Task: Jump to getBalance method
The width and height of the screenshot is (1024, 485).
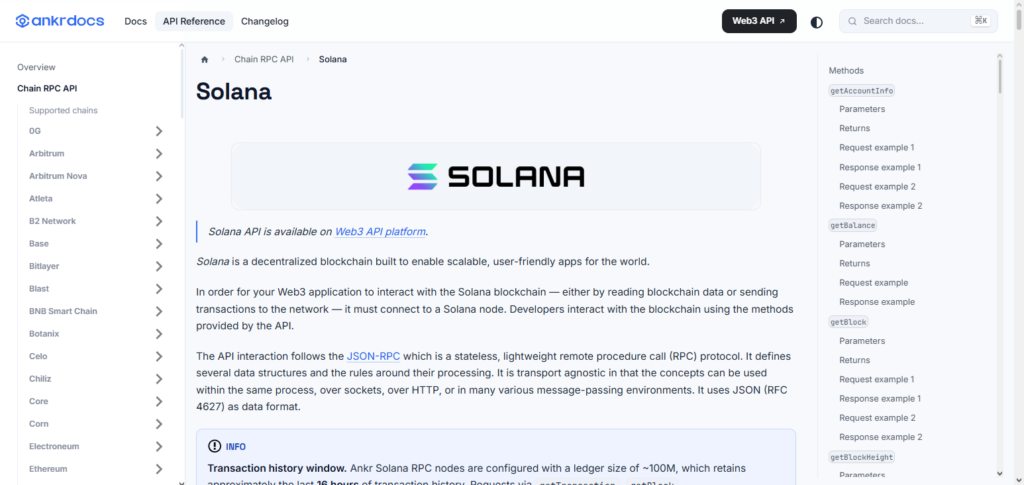Action: click(x=852, y=225)
